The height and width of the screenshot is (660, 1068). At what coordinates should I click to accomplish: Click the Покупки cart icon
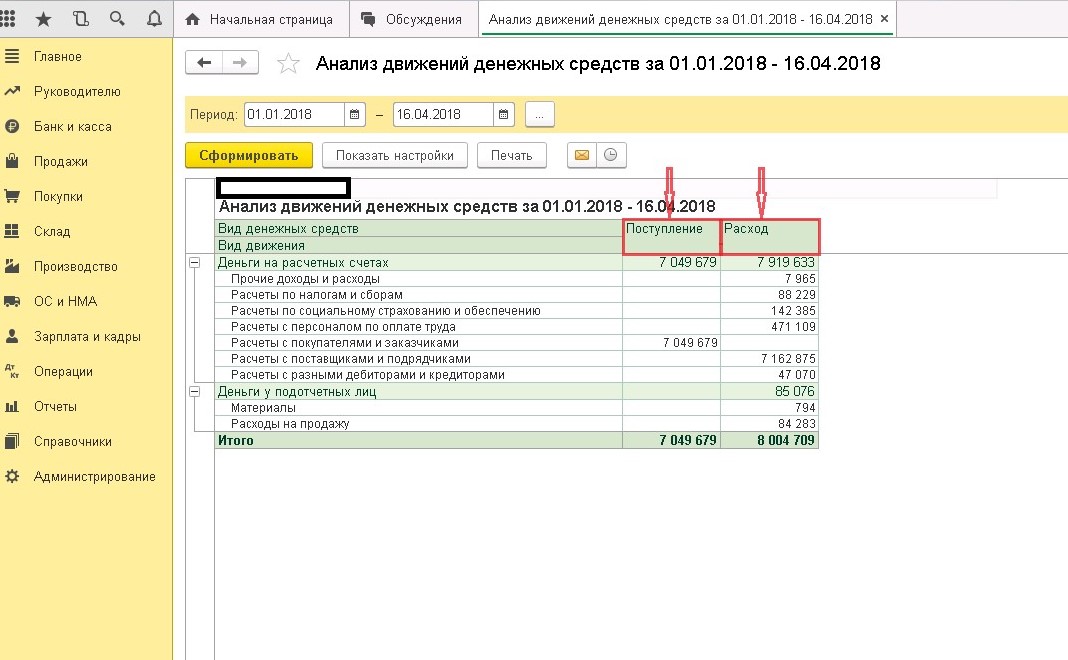(12, 196)
